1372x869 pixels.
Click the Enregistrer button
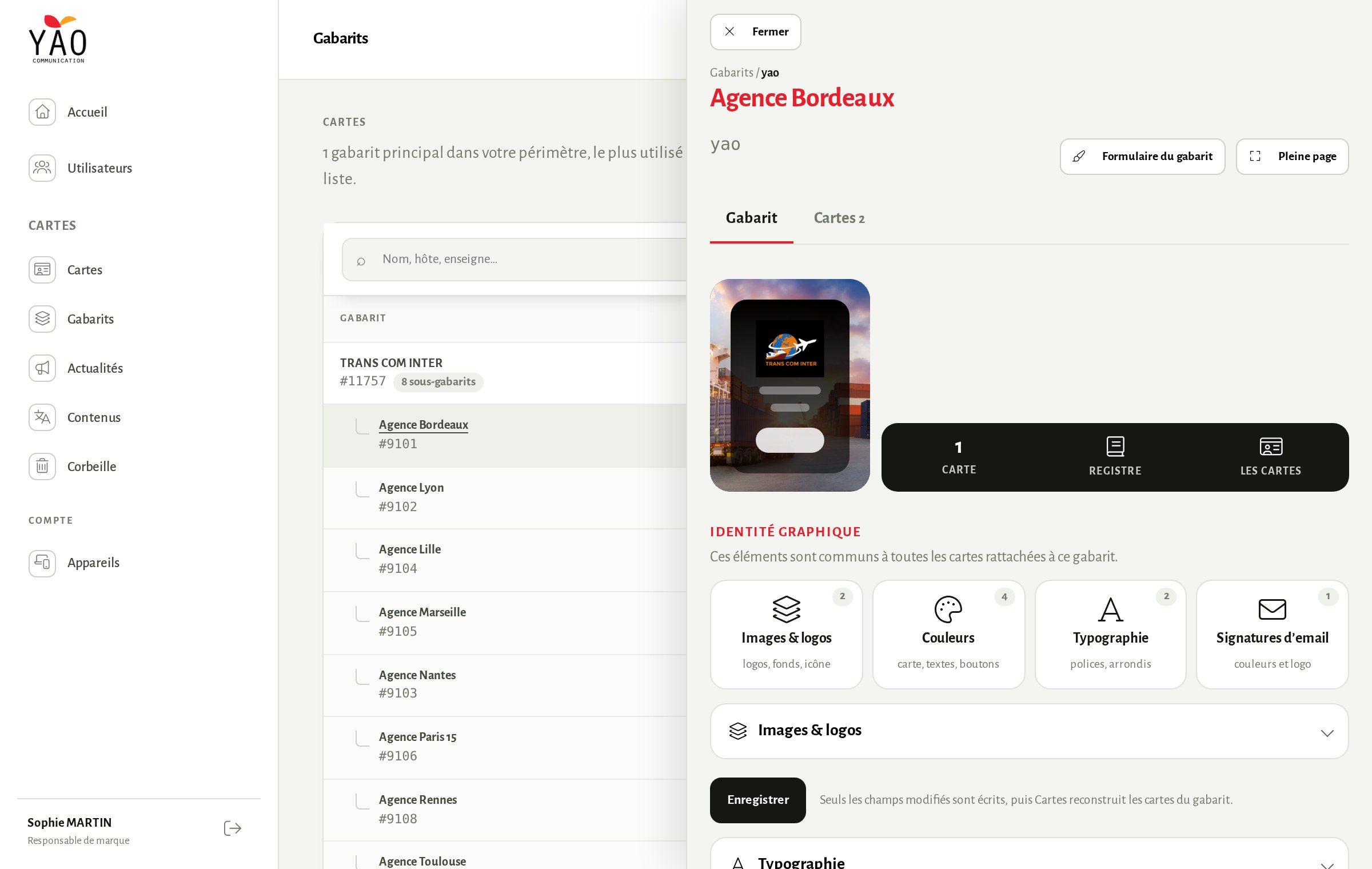[x=757, y=800]
